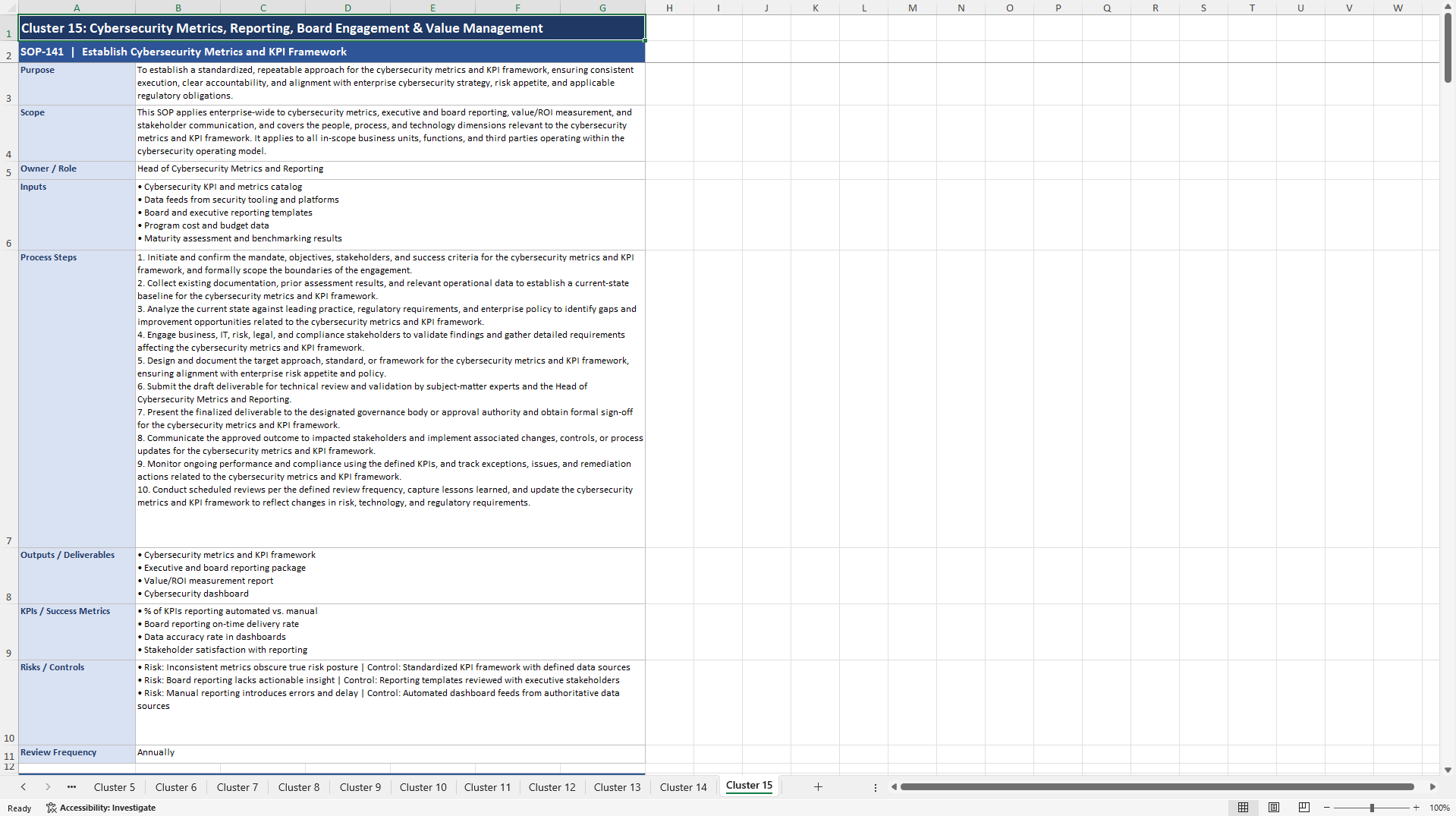Click horizontal scrollbar right arrow
Viewport: 1456px width, 816px height.
pyautogui.click(x=1432, y=787)
